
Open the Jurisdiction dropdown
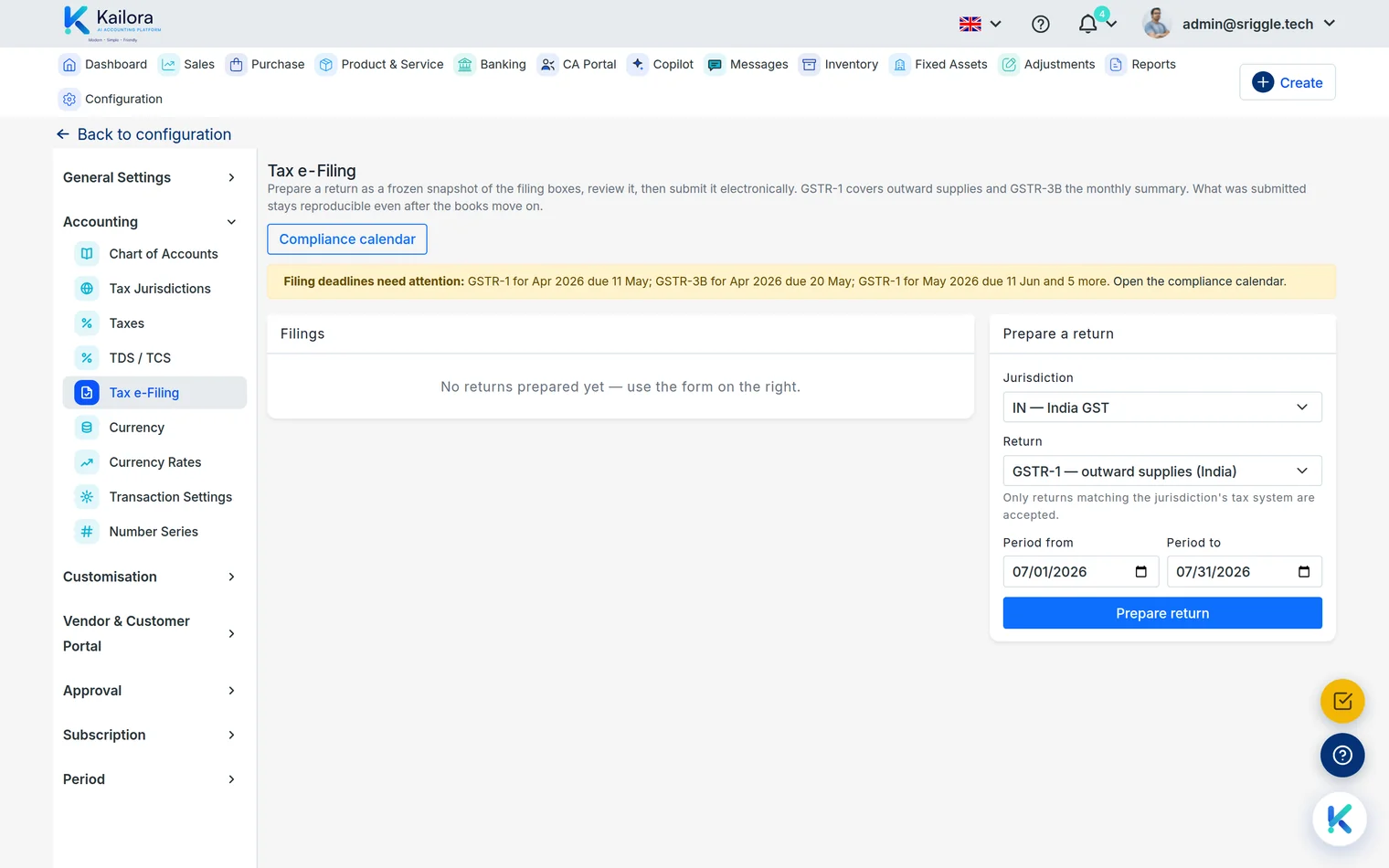click(1162, 408)
